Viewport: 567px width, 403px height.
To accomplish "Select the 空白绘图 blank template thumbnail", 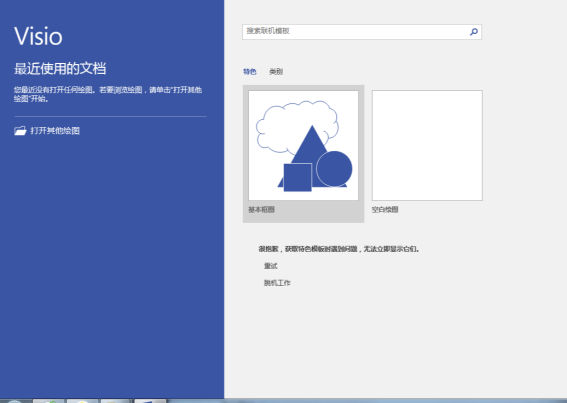I will 427,145.
